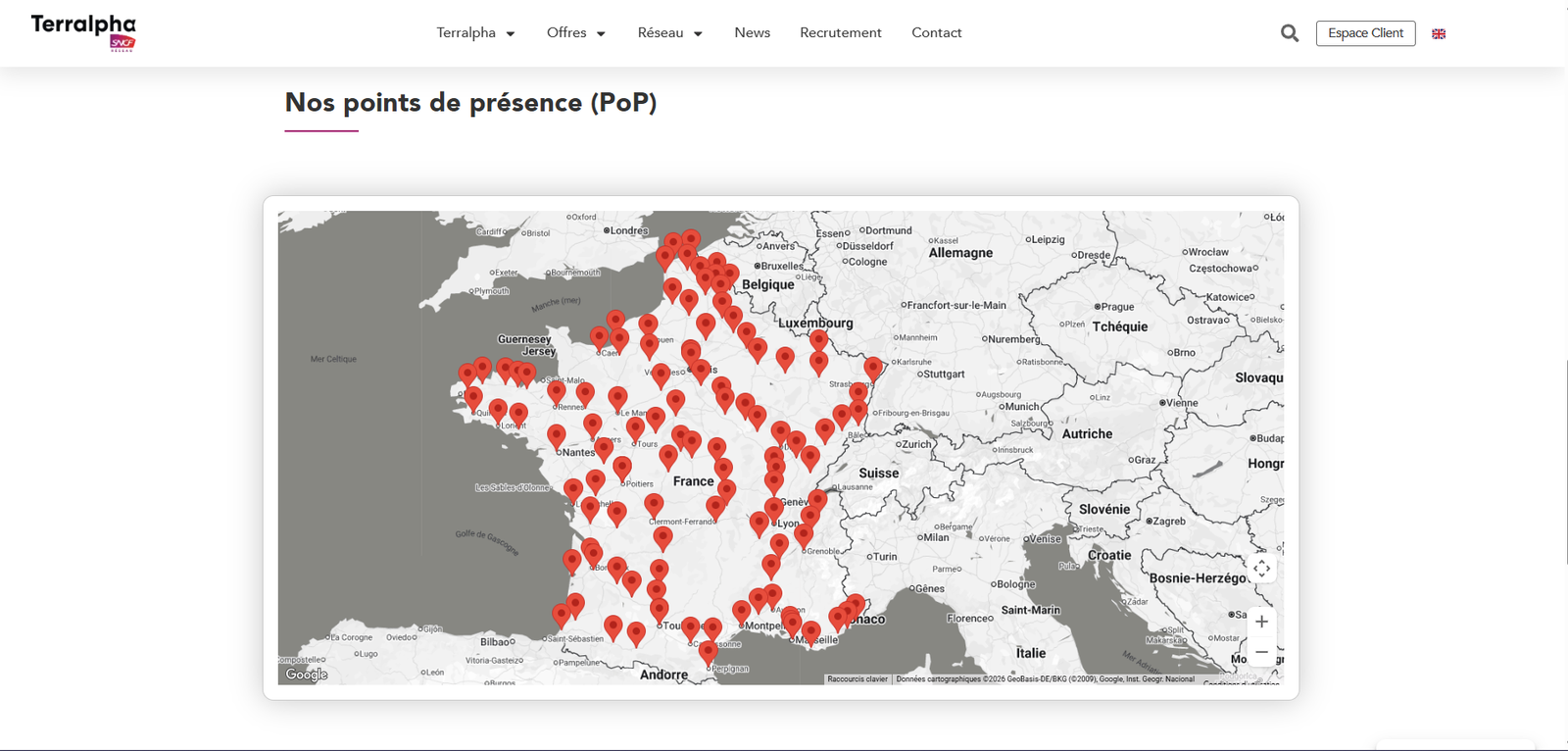Expand the Terralpha dropdown menu

475,33
